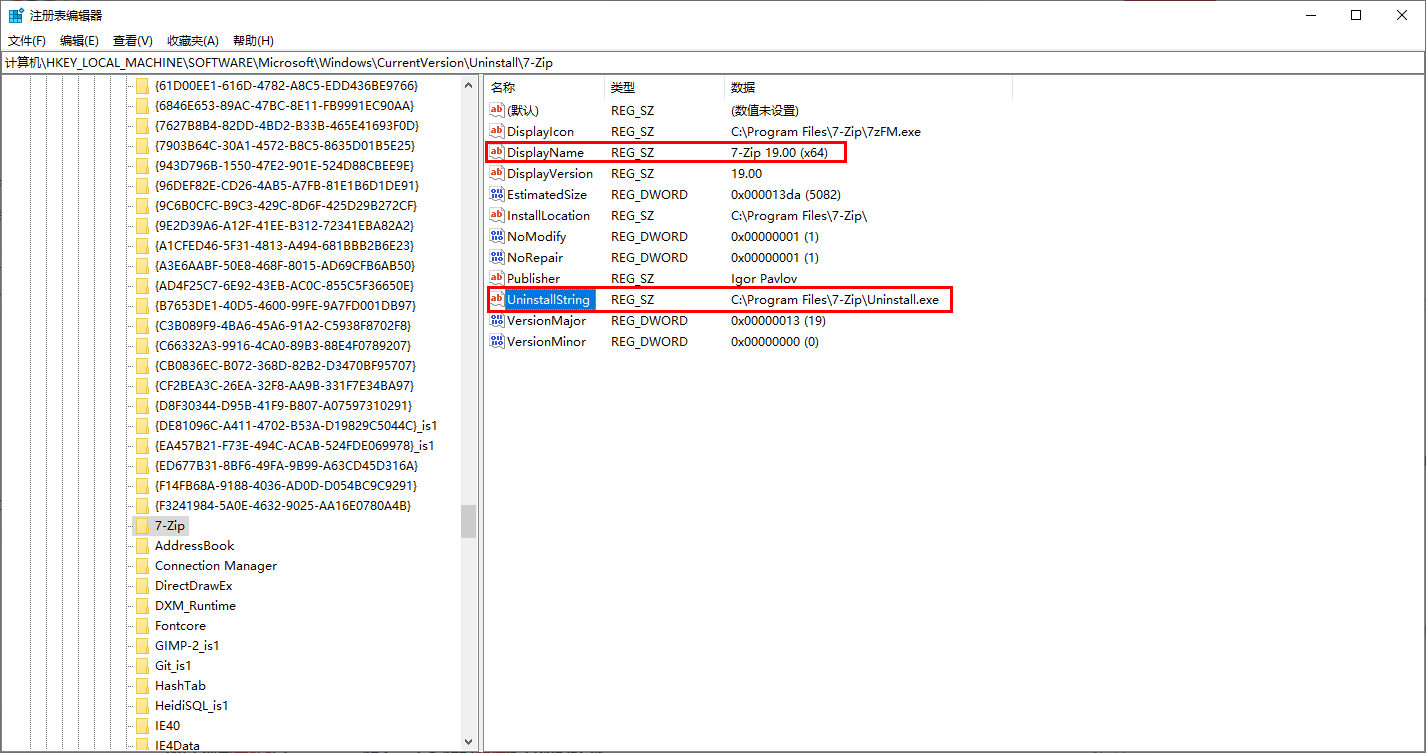1426x753 pixels.
Task: Select the {6846E653-89AC-47BC-8E11-FB9991EC90AA} key
Action: tap(284, 105)
